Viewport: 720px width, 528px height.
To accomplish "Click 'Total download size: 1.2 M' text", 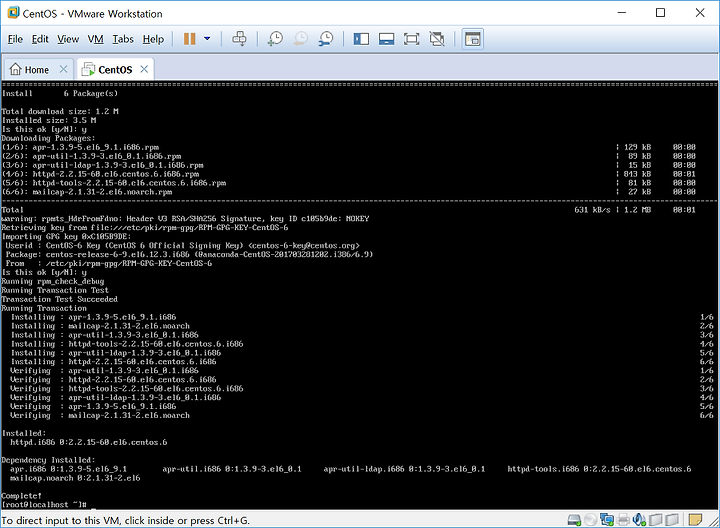I will (60, 111).
